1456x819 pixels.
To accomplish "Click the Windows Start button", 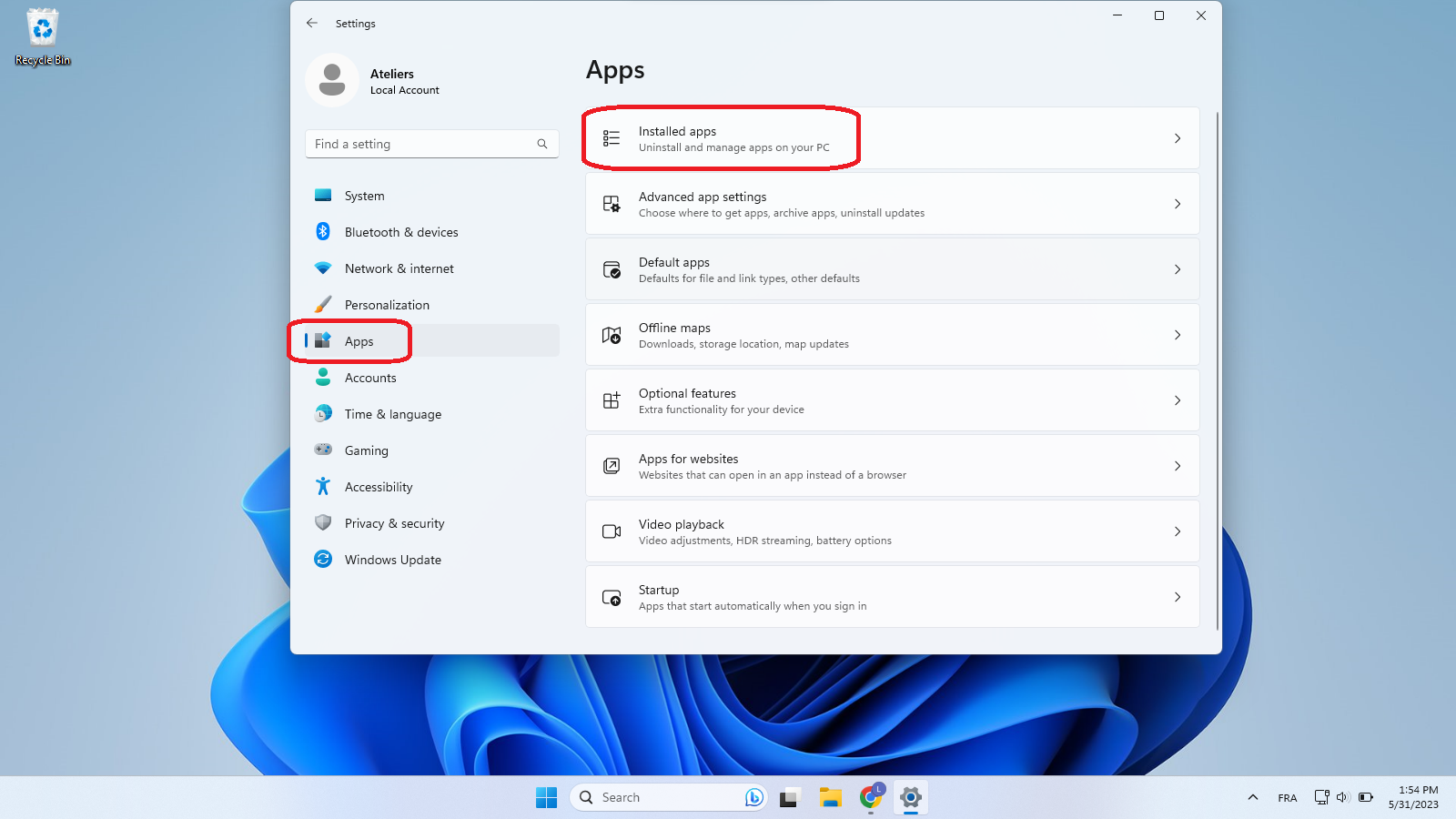I will click(546, 797).
